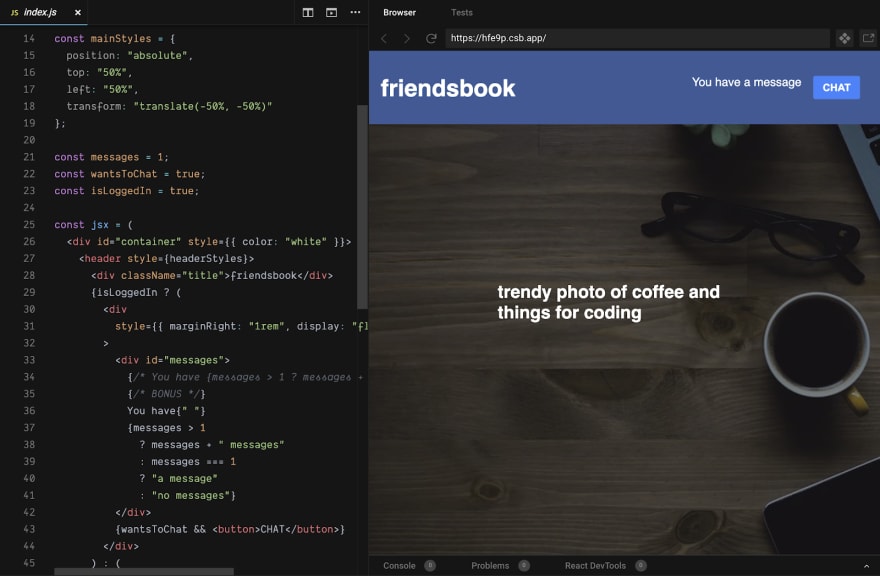The height and width of the screenshot is (576, 880).
Task: Click the 'transform: "translate(-50%, -50%)"' line
Action: click(x=169, y=107)
